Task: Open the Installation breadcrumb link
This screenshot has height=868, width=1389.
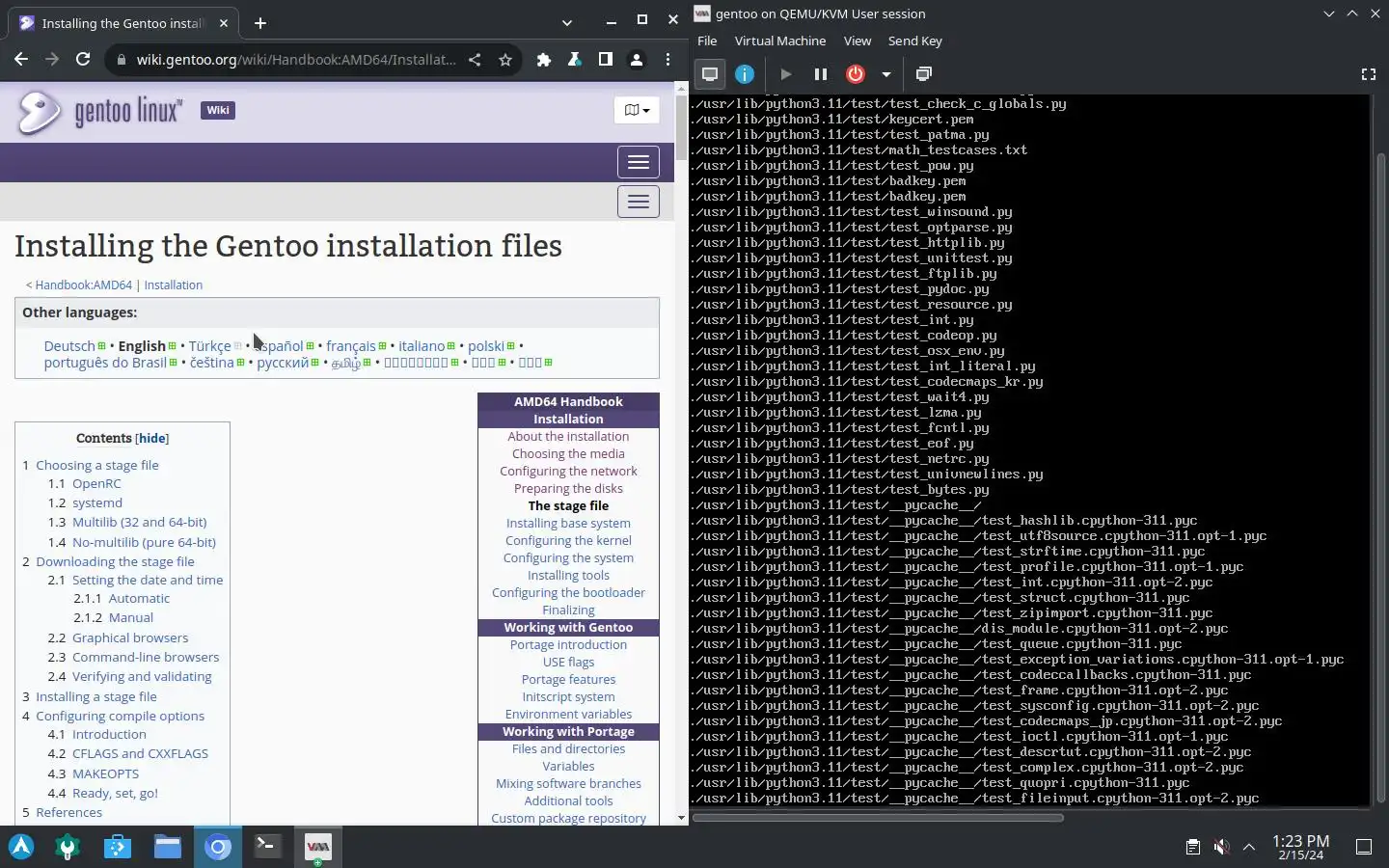Action: point(174,285)
